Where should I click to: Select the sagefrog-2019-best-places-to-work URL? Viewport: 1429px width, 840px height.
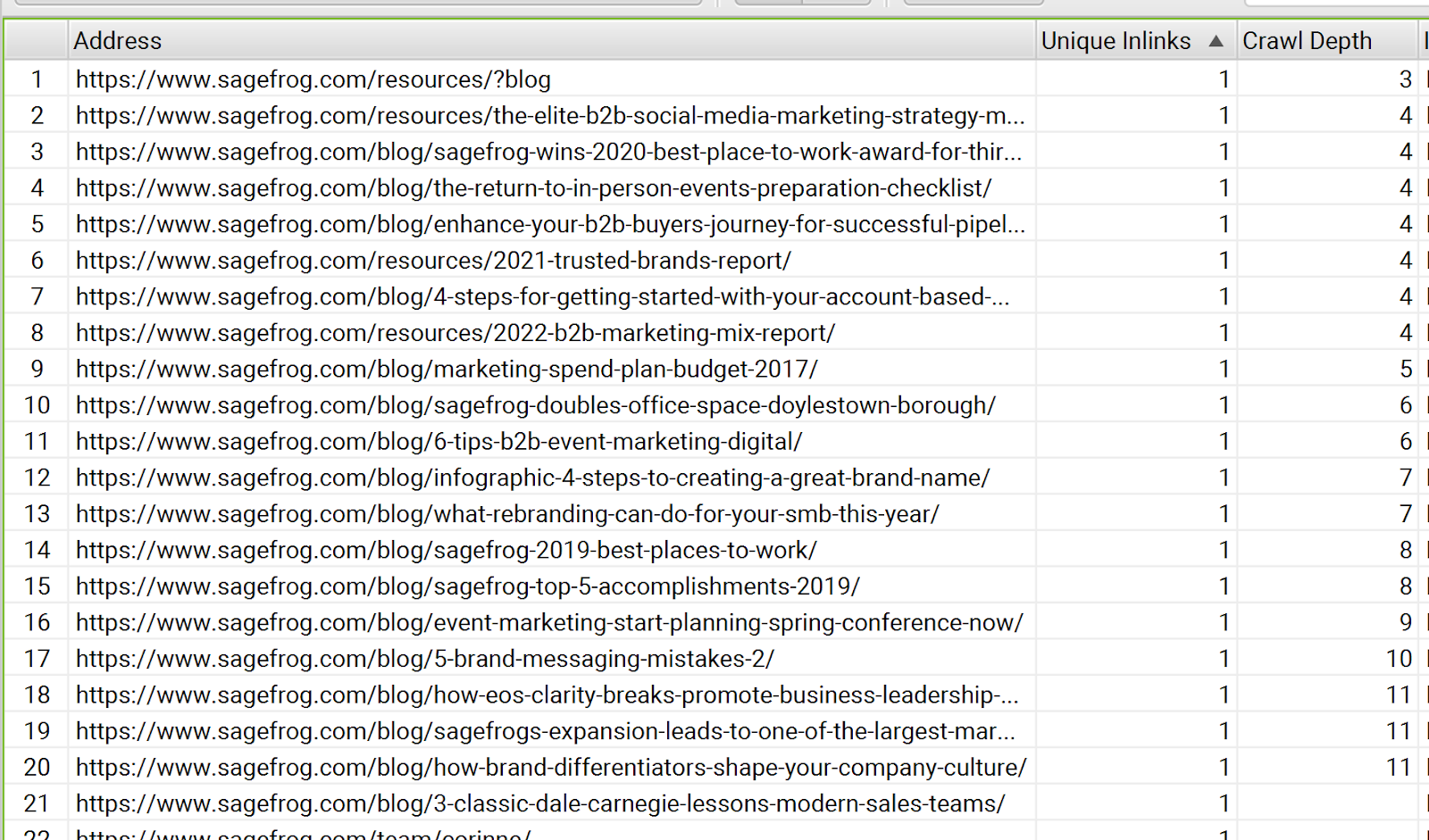[x=446, y=550]
